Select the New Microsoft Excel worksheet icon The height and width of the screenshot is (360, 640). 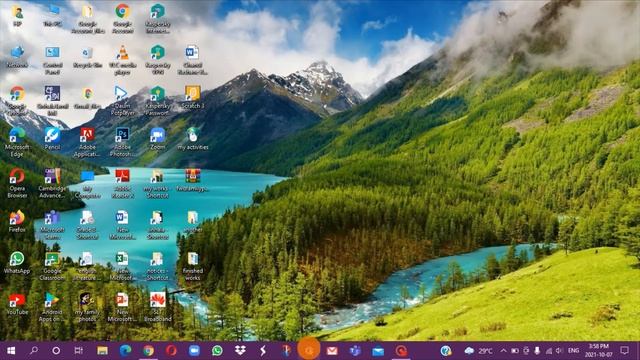coord(122,266)
